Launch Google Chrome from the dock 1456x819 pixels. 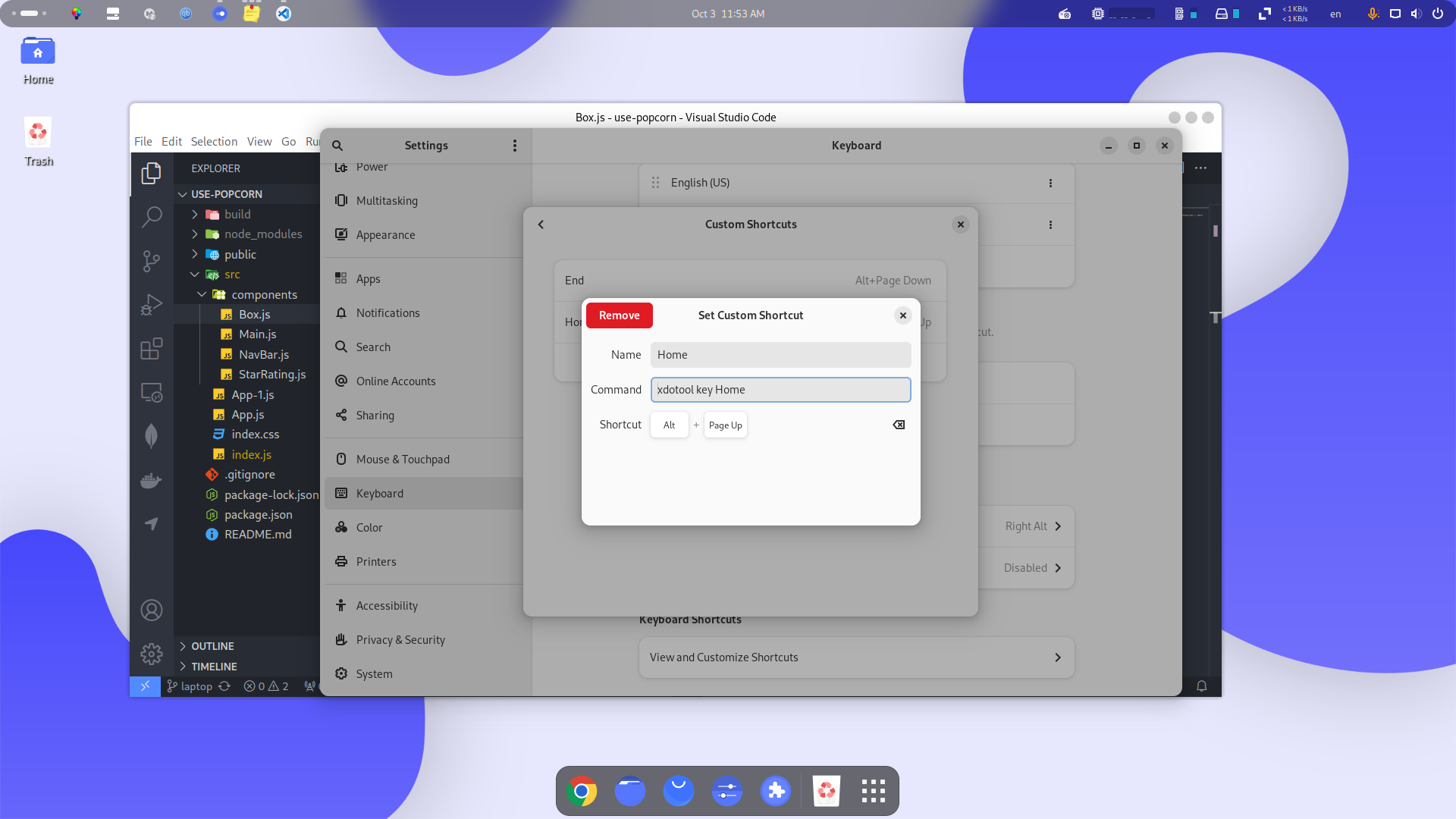coord(582,792)
